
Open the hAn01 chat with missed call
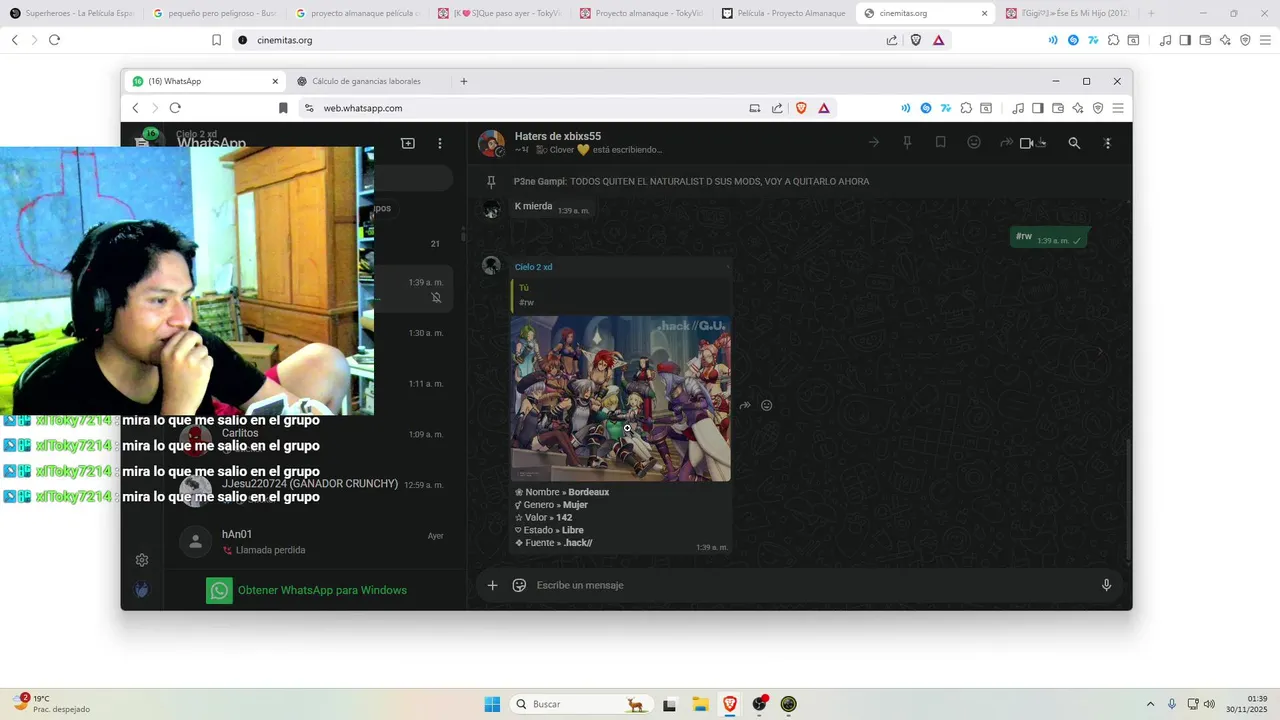314,542
